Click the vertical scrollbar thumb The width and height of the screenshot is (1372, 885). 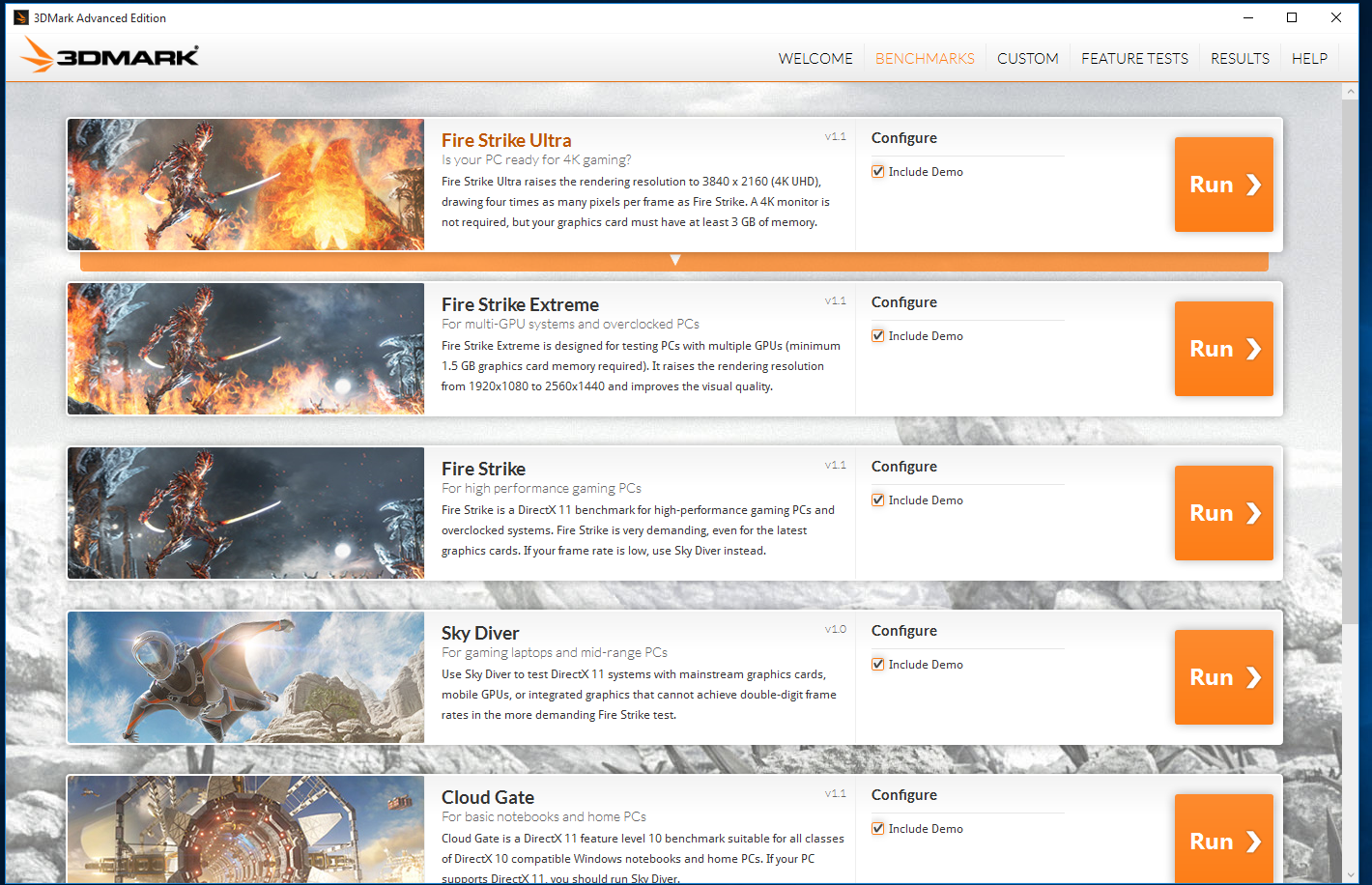coord(1350,361)
